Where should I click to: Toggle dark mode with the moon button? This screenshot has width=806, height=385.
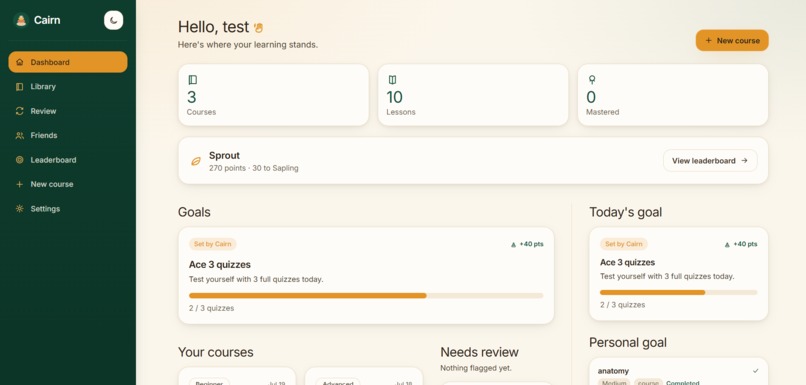coord(114,20)
